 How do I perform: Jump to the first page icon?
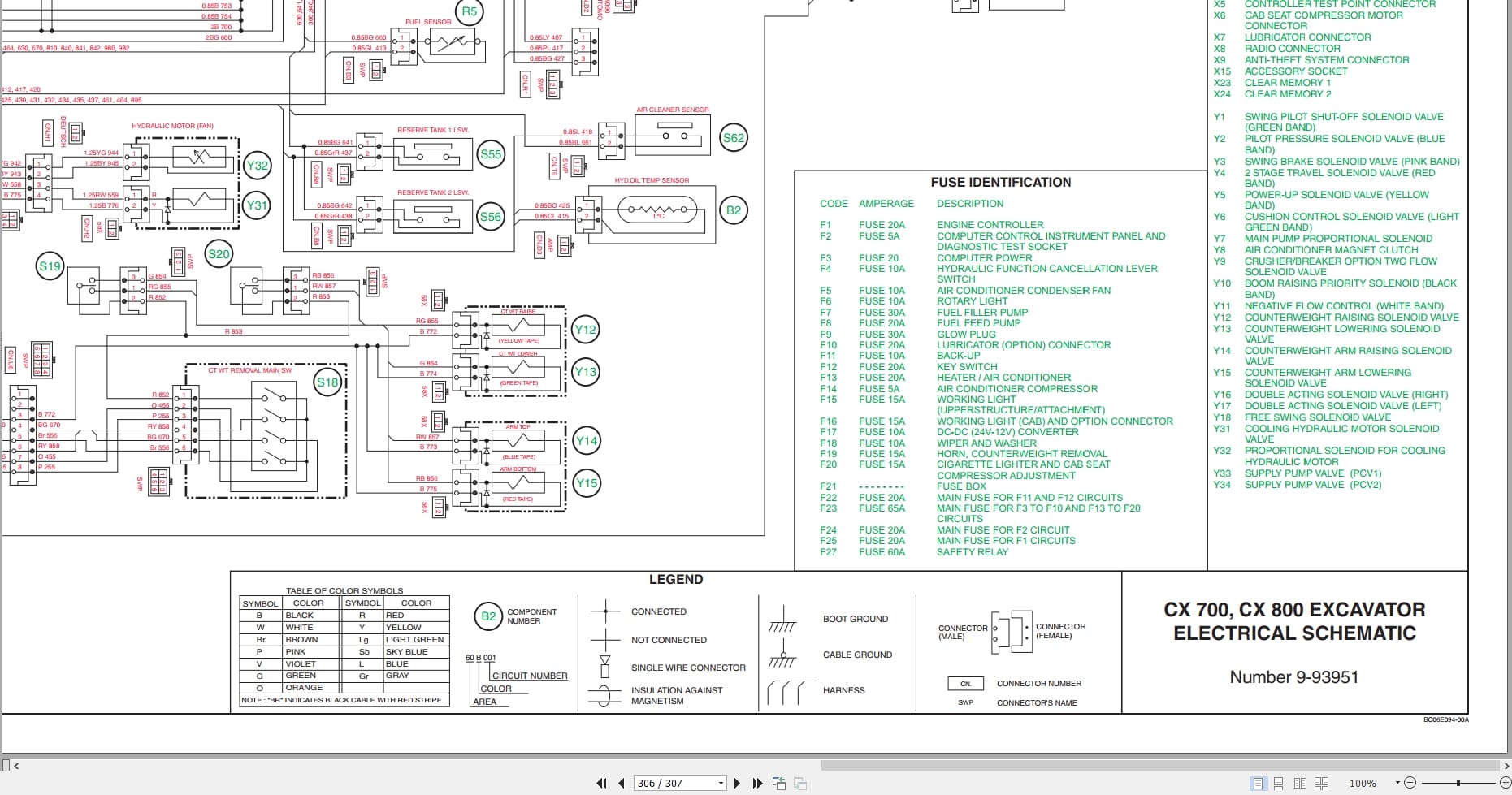(x=602, y=783)
